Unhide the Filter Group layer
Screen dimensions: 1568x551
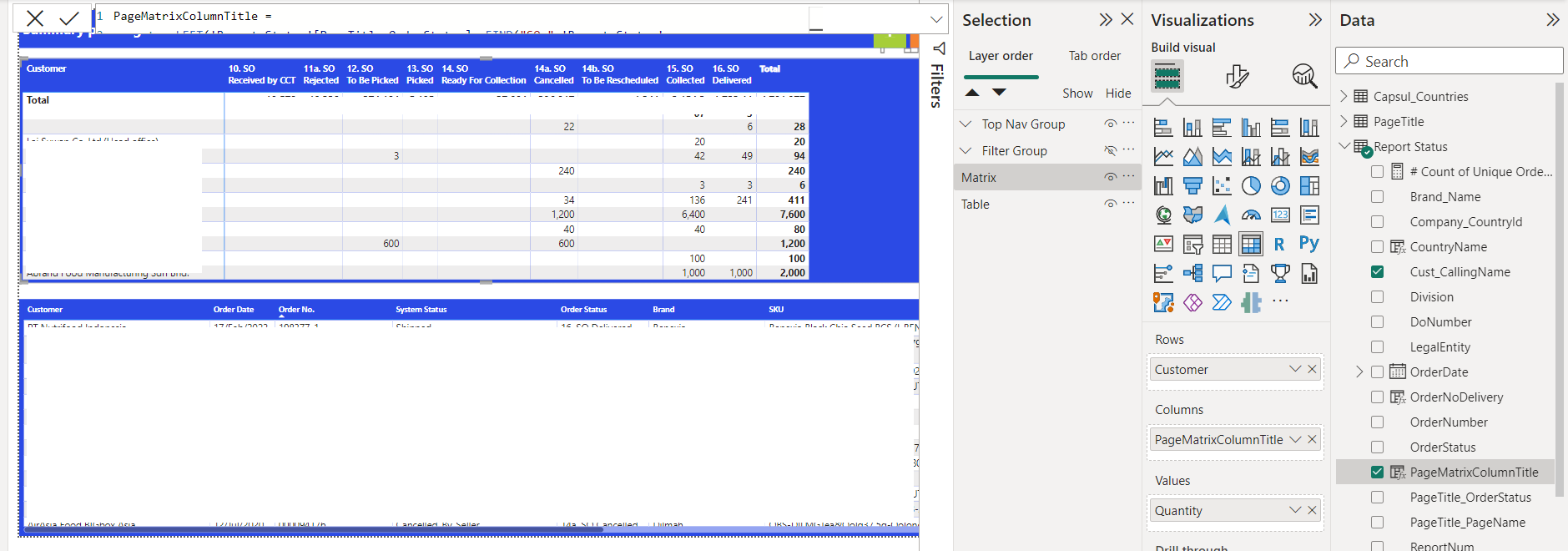(1110, 150)
